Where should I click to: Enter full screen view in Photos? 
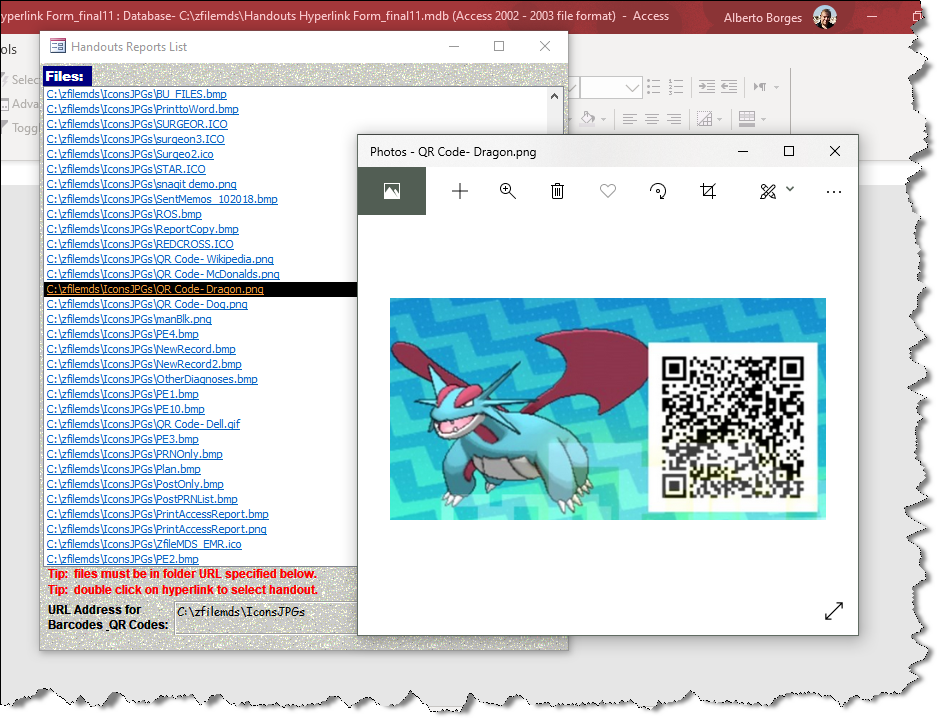click(x=834, y=611)
